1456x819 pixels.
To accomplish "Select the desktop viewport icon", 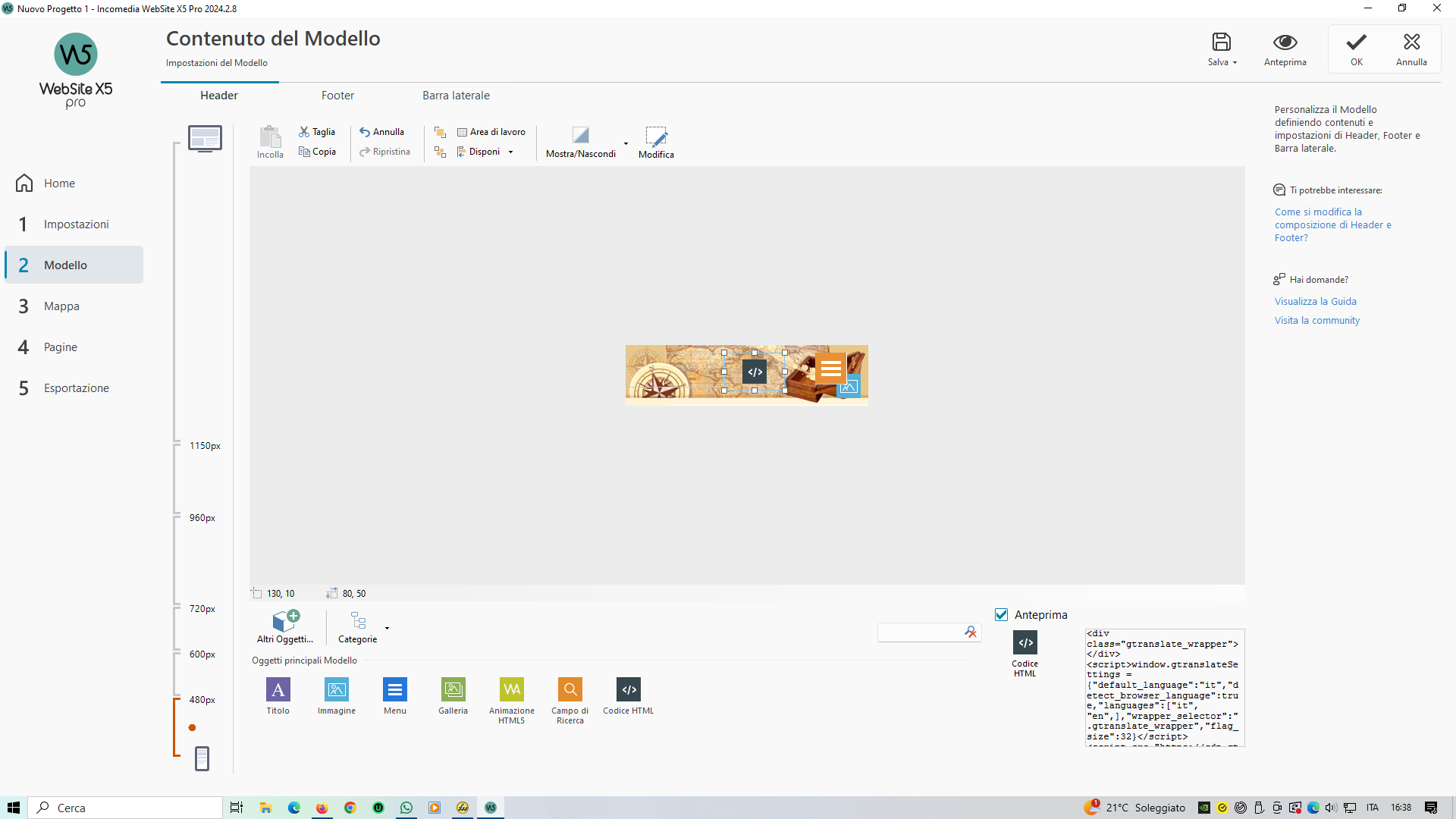I will [x=205, y=139].
